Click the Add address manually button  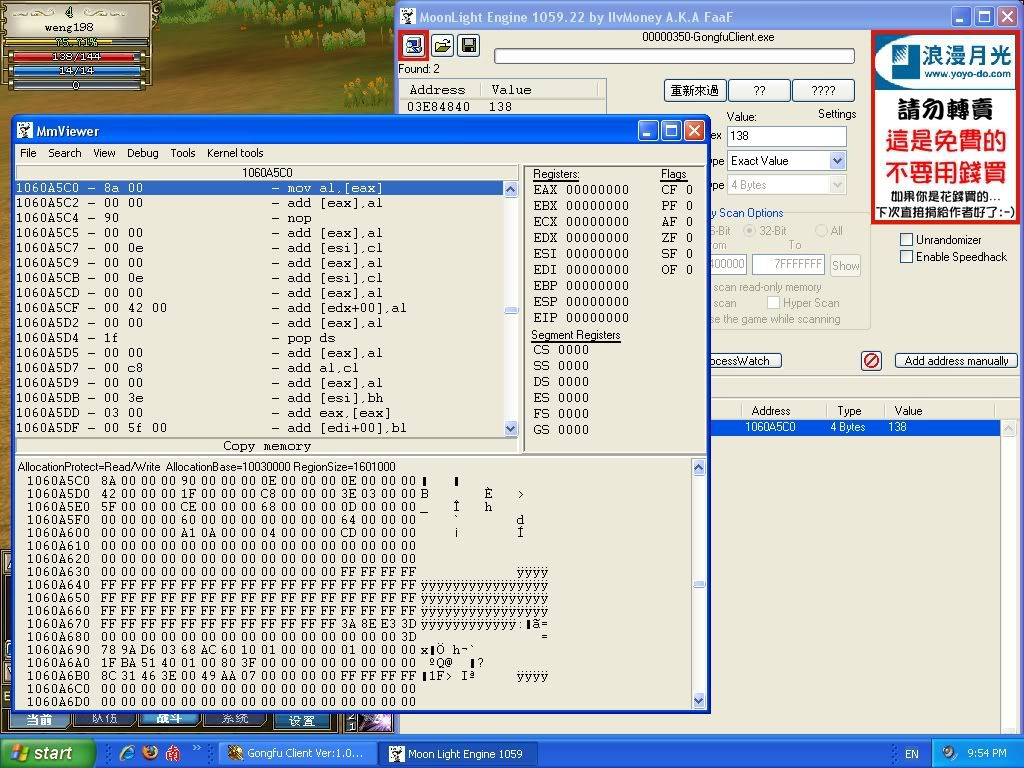955,361
